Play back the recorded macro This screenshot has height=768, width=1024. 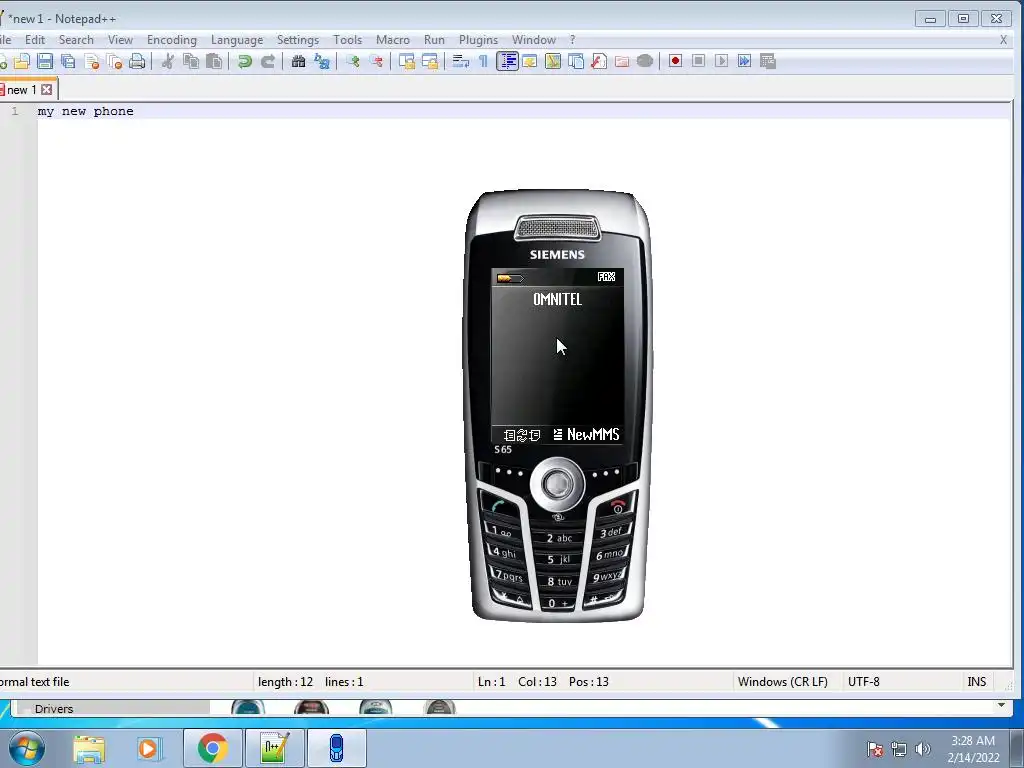tap(722, 61)
